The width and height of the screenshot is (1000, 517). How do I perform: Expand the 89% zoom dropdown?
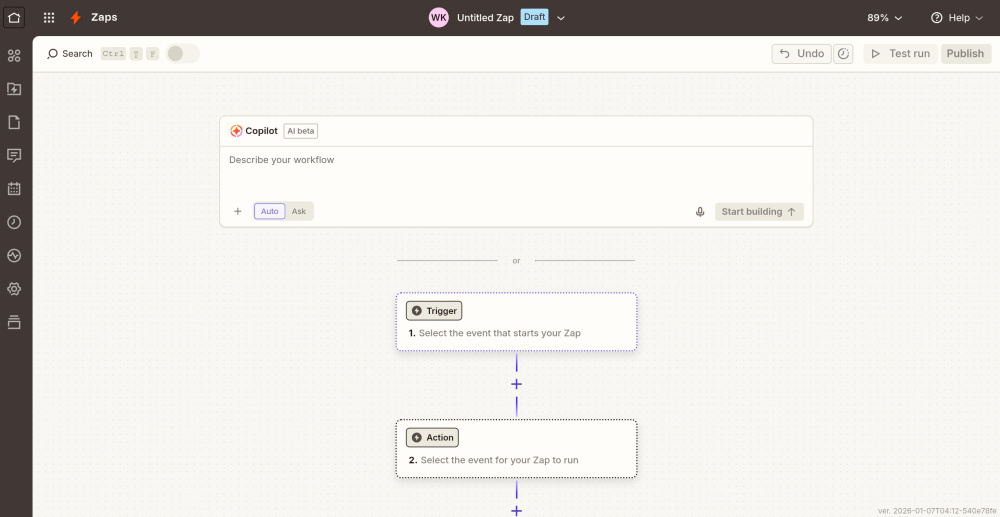(884, 18)
